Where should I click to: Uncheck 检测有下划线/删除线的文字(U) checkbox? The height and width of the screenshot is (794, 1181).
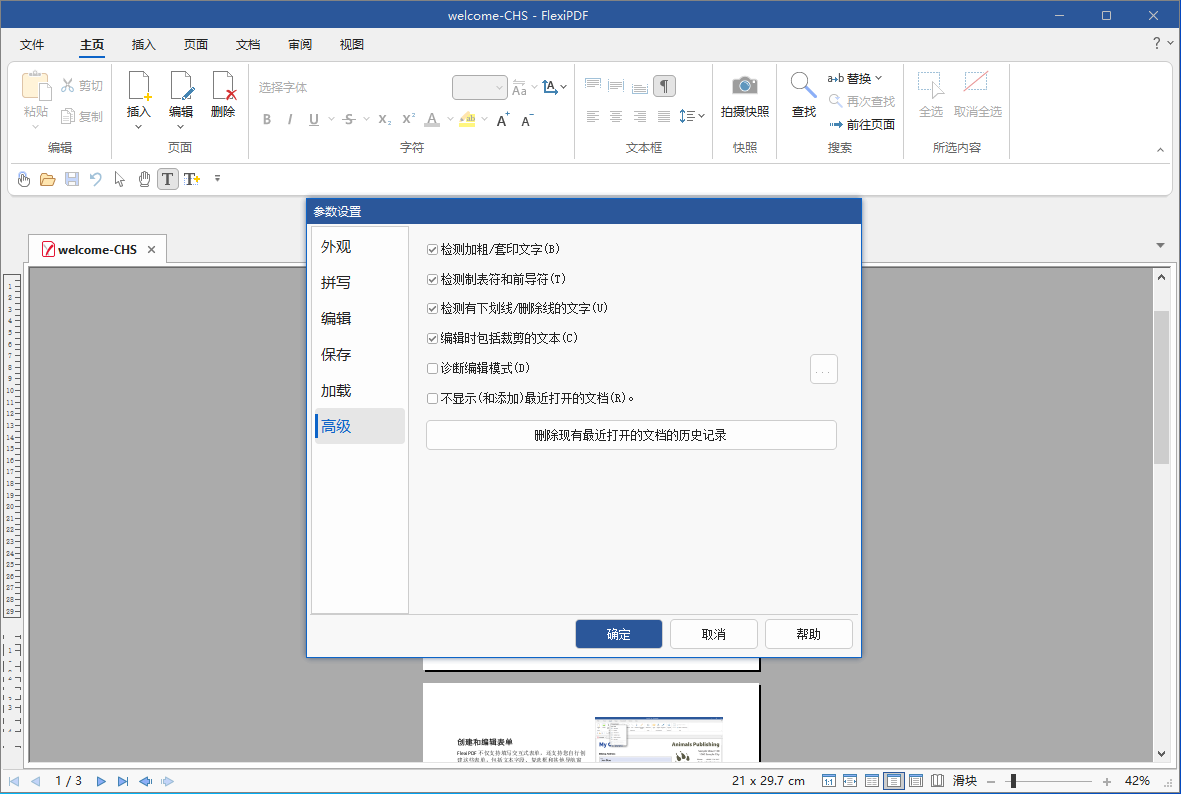click(432, 308)
